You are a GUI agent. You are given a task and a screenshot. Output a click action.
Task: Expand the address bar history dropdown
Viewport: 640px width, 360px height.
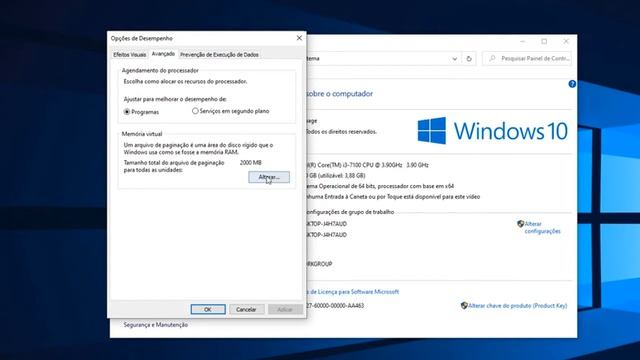click(454, 59)
